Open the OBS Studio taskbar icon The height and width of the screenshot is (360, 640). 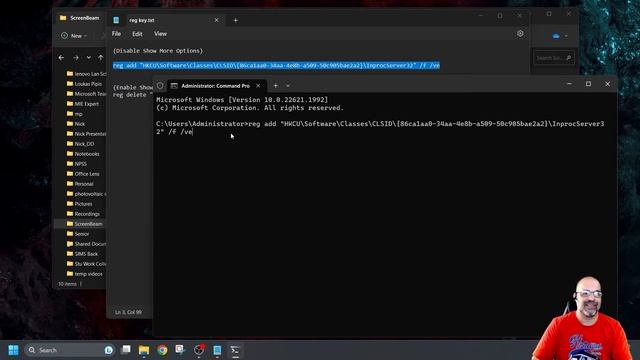[199, 350]
